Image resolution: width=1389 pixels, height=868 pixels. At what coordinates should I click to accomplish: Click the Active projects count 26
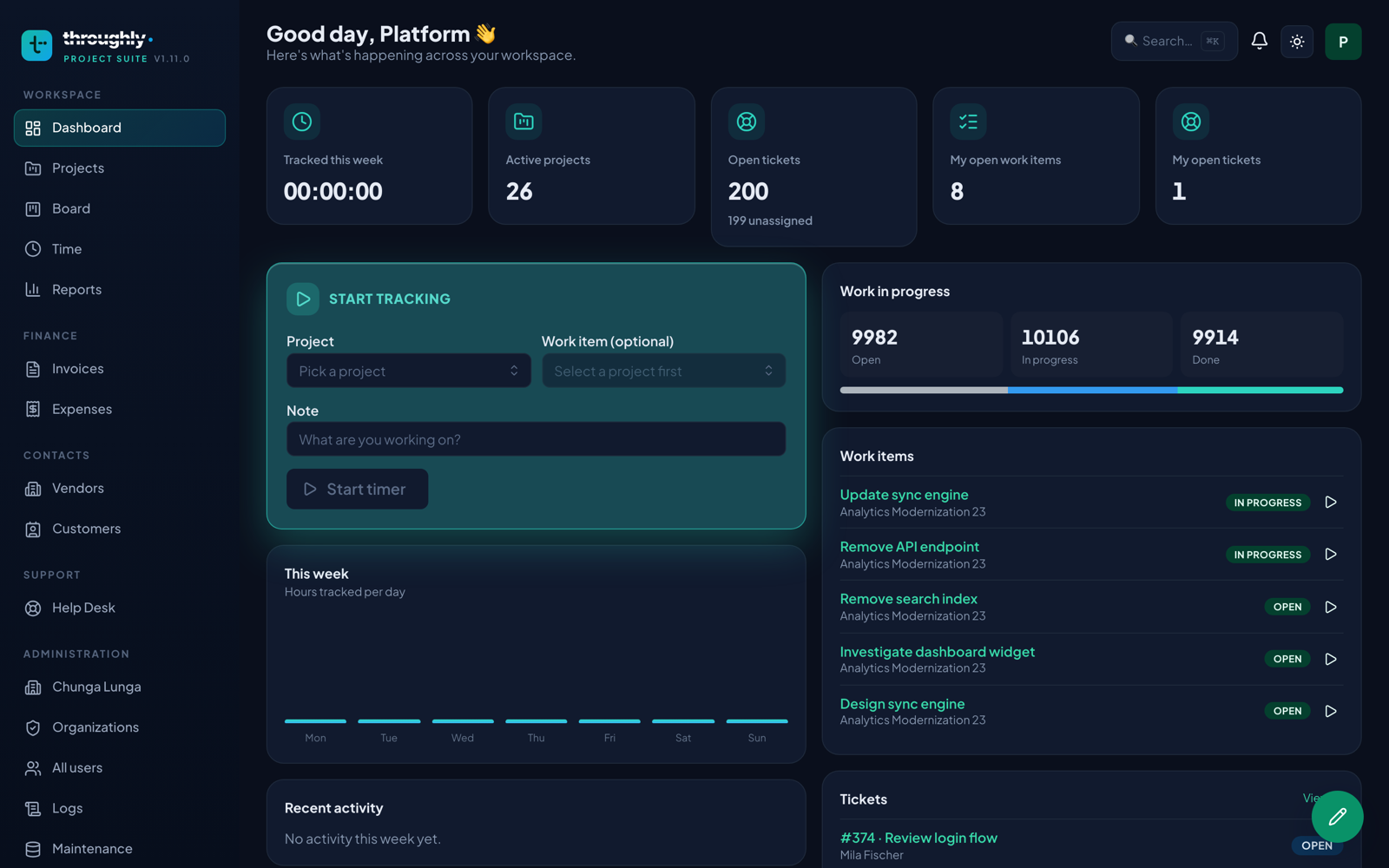click(x=519, y=191)
